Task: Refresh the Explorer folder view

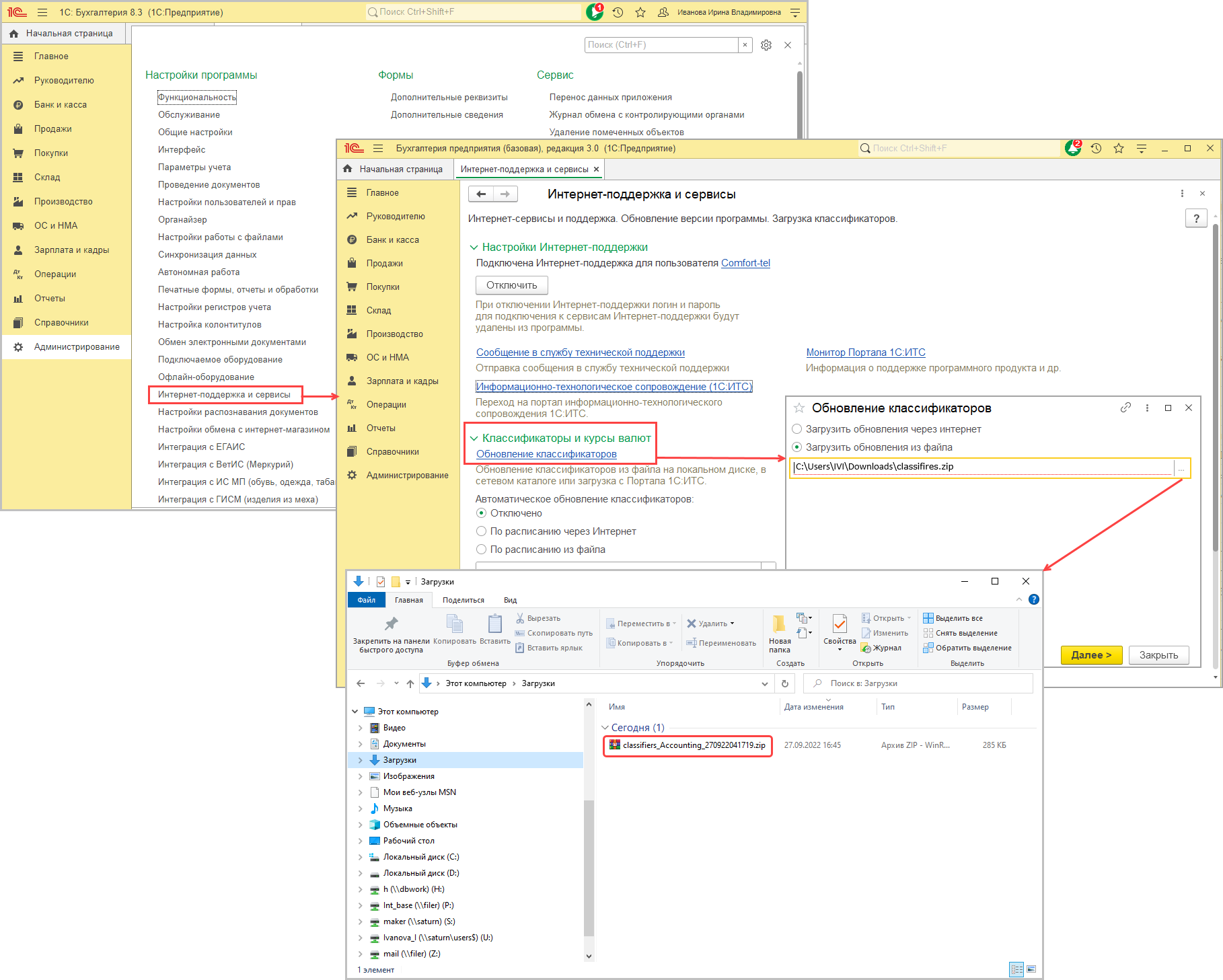Action: (784, 683)
